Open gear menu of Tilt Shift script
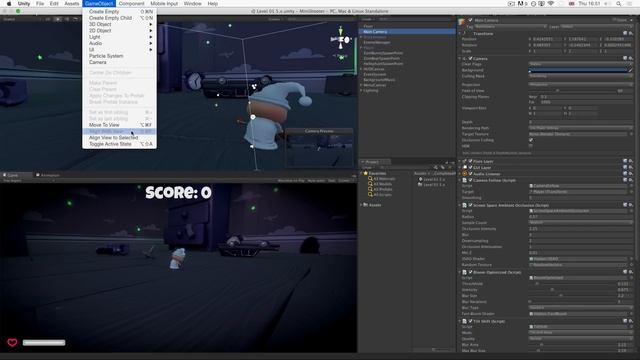Screen dimensions: 640x360 pyautogui.click(x=631, y=321)
